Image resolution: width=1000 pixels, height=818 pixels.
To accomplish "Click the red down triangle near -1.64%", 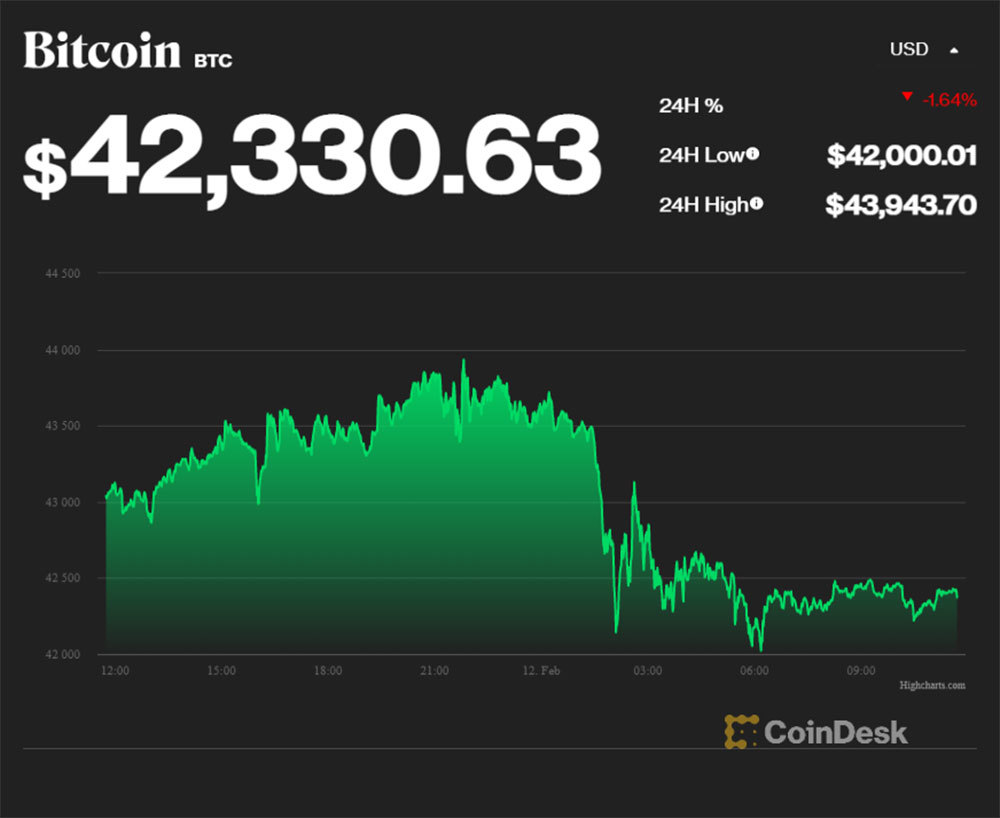I will coord(907,97).
